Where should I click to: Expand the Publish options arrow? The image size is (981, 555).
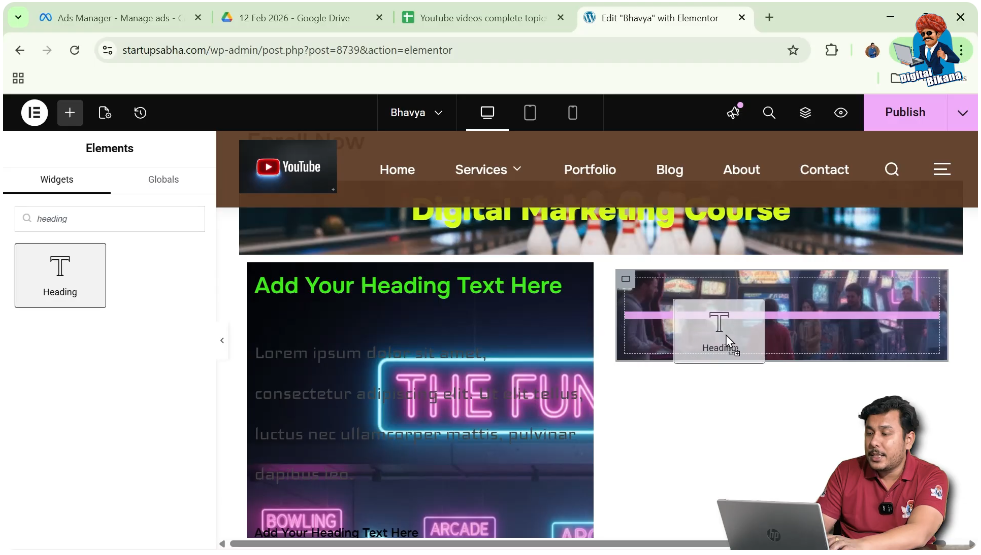click(x=963, y=113)
